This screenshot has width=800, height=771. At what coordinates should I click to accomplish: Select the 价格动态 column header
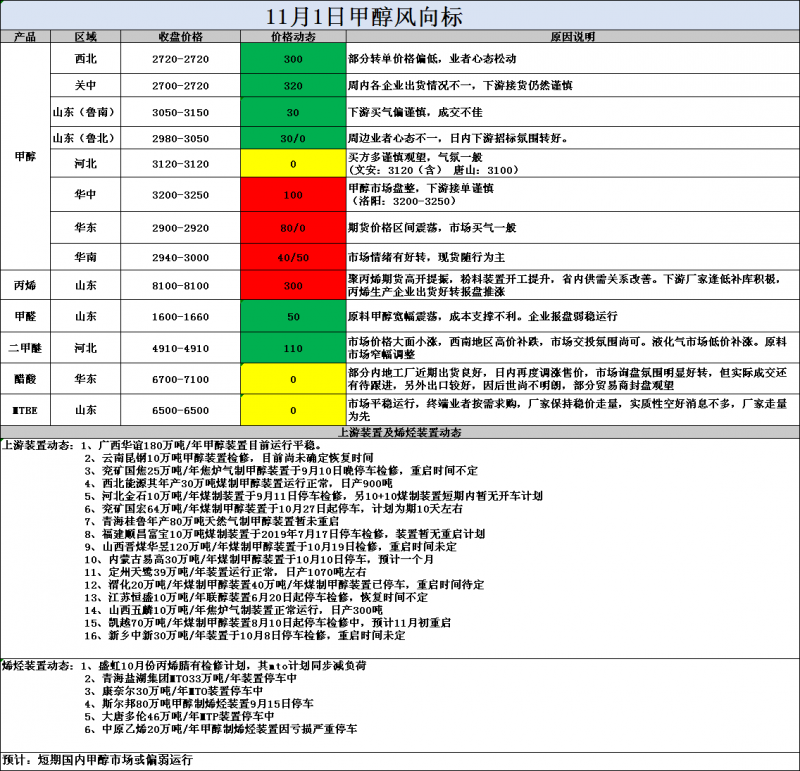coord(293,37)
